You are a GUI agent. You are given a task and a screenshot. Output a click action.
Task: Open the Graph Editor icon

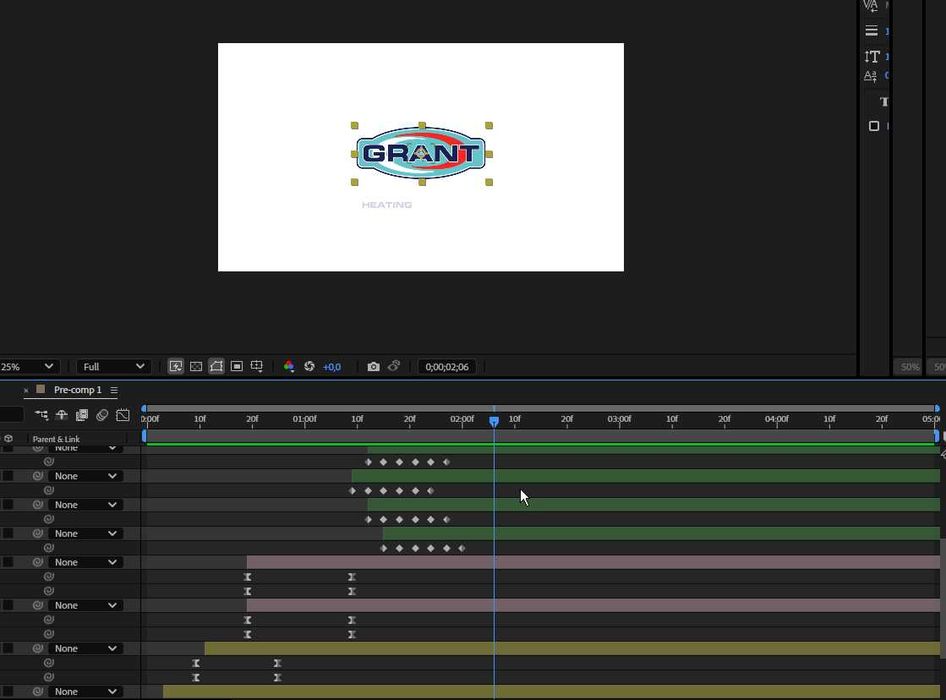coord(122,415)
